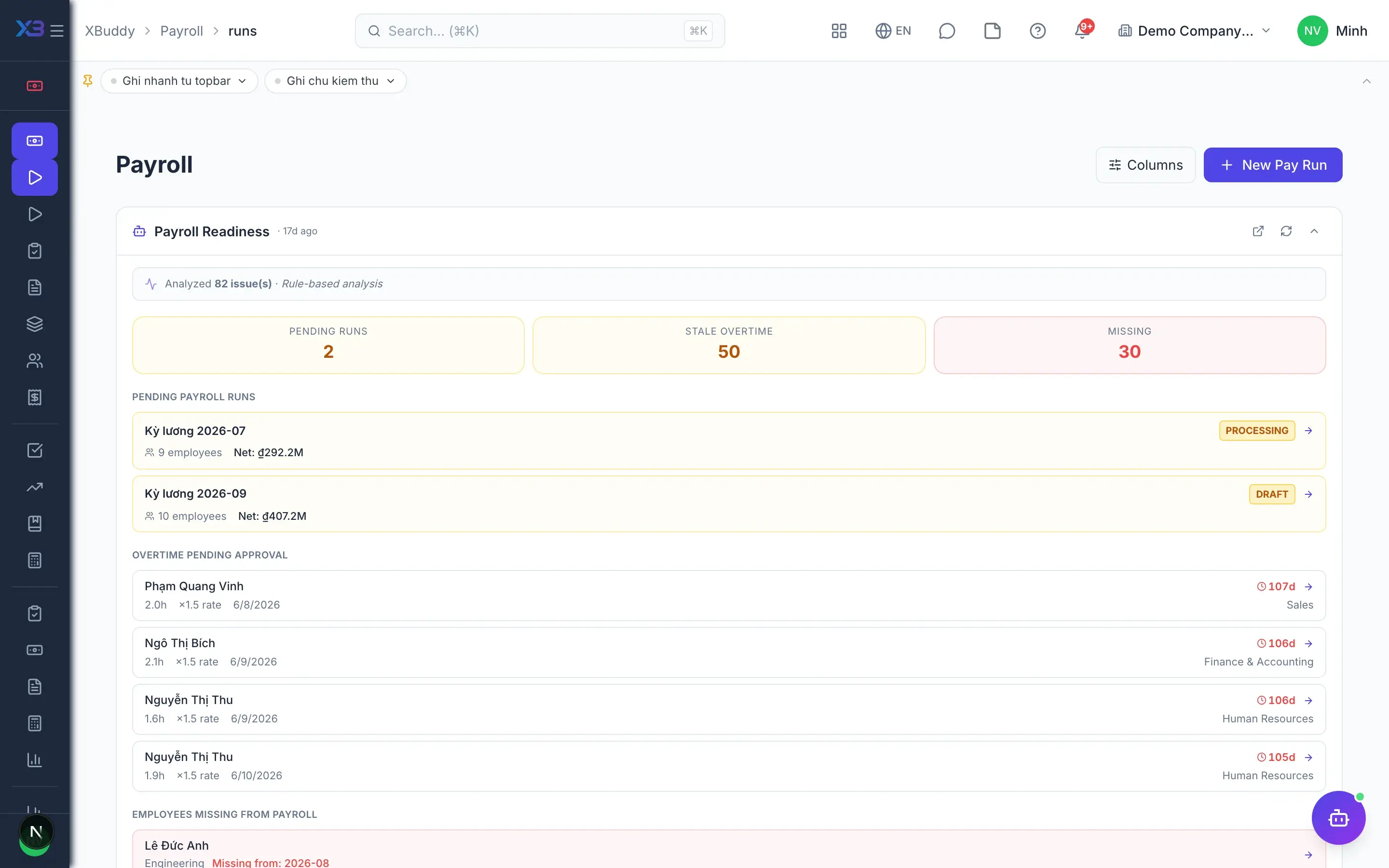This screenshot has width=1389, height=868.
Task: Open Nguyễn Thị Thu 6/10/2026 overtime row
Action: pos(728,766)
